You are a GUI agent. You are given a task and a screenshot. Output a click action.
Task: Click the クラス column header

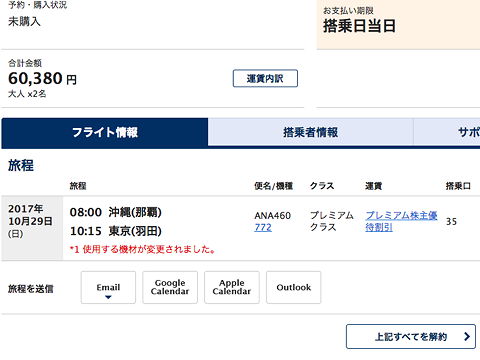coord(322,186)
